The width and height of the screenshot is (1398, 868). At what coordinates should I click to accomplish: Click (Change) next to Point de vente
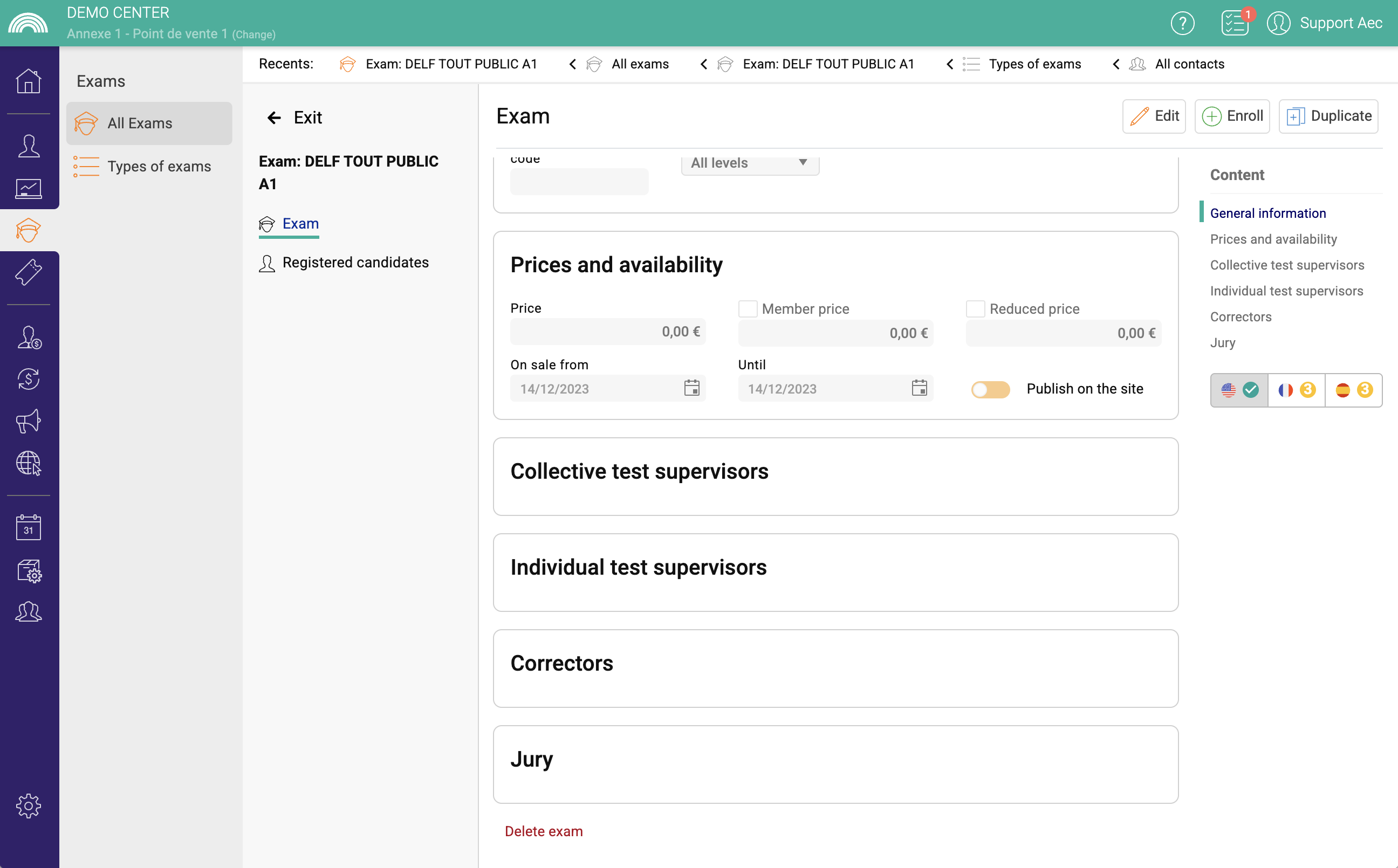[253, 35]
